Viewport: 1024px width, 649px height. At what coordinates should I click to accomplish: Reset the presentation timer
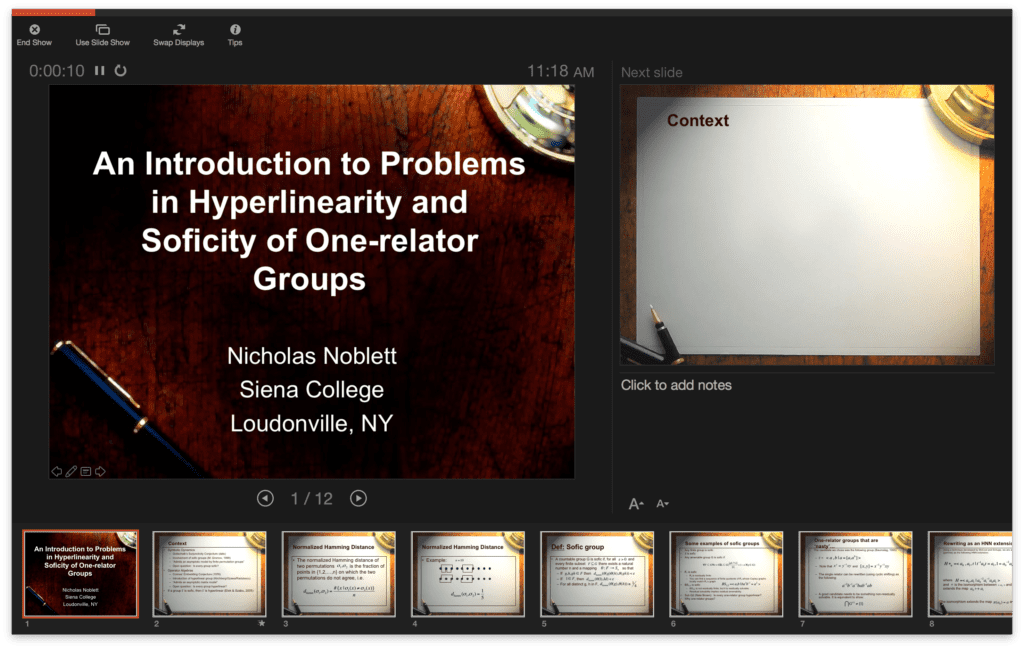point(120,71)
